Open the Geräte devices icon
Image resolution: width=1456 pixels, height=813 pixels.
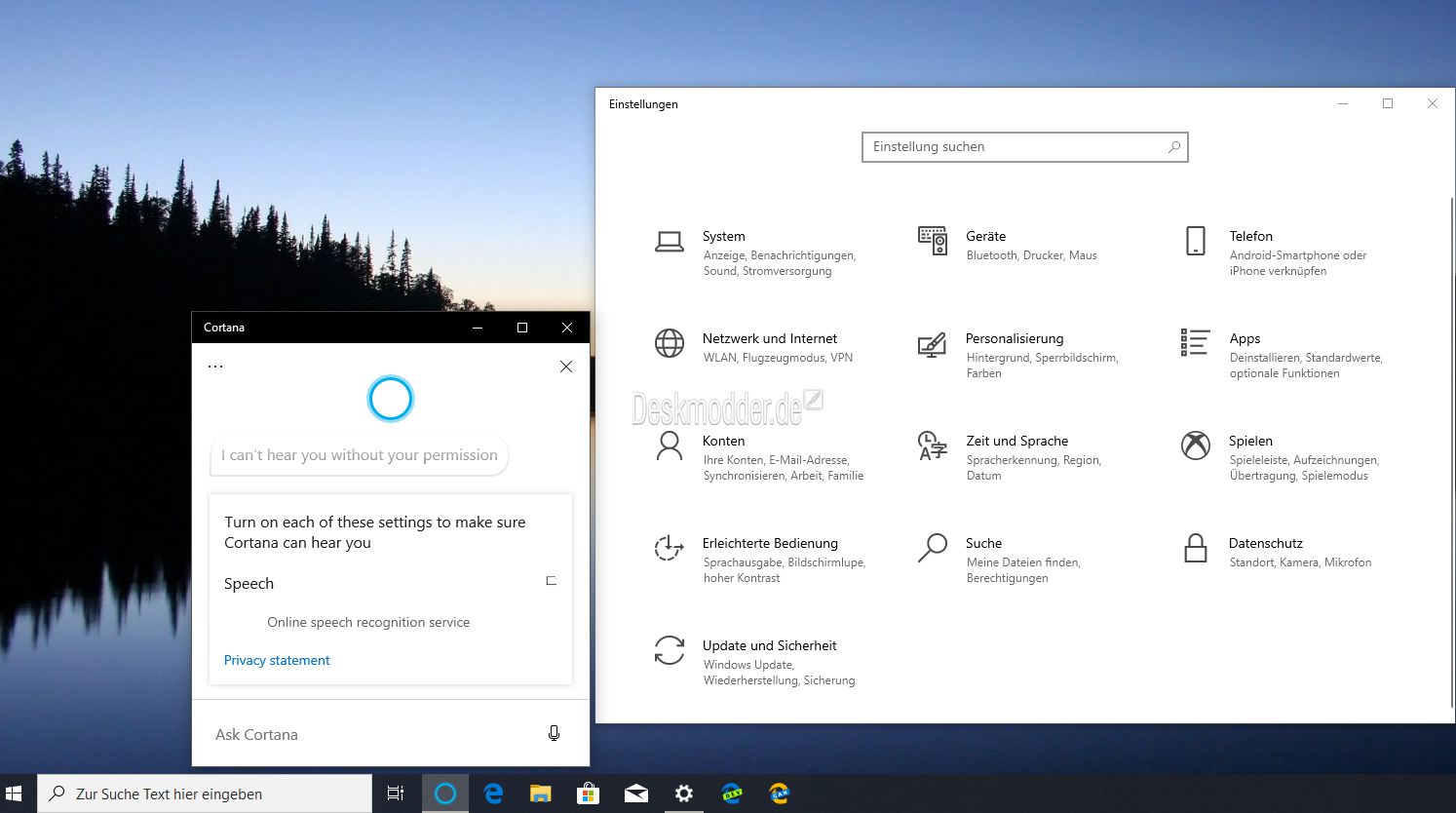[933, 240]
